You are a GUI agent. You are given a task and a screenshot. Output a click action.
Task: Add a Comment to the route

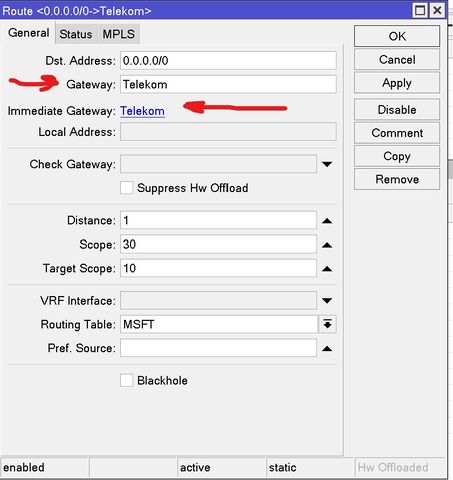[397, 133]
